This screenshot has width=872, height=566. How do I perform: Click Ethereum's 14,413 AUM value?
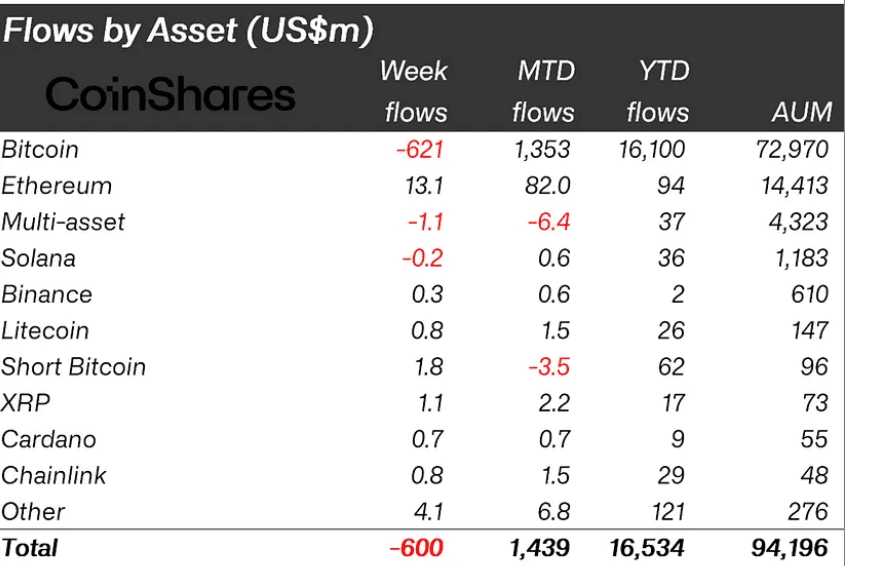(795, 186)
